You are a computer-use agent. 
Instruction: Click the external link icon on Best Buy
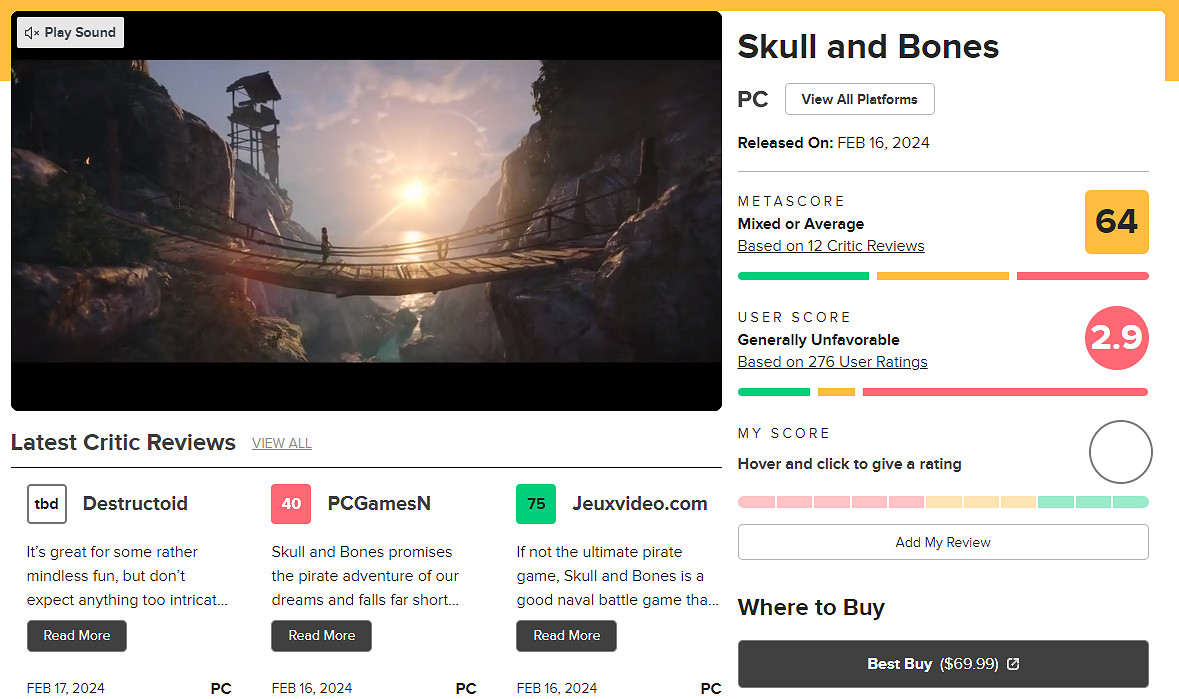pos(1013,664)
